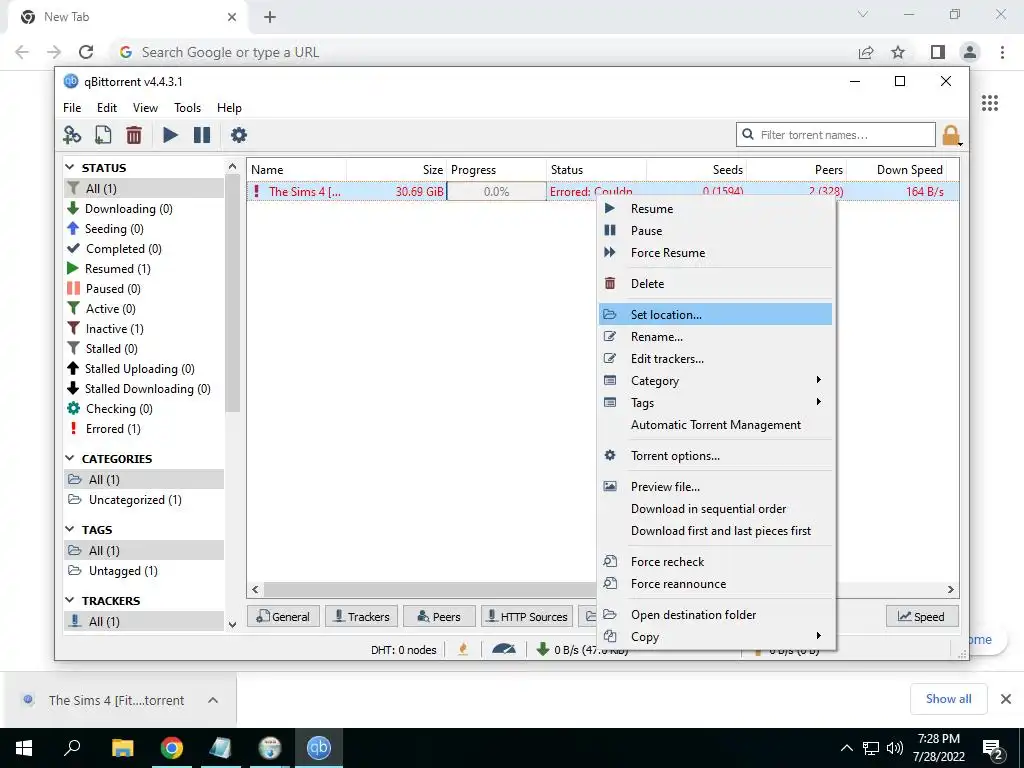Click the Filter torrent names field
Image resolution: width=1024 pixels, height=768 pixels.
836,135
